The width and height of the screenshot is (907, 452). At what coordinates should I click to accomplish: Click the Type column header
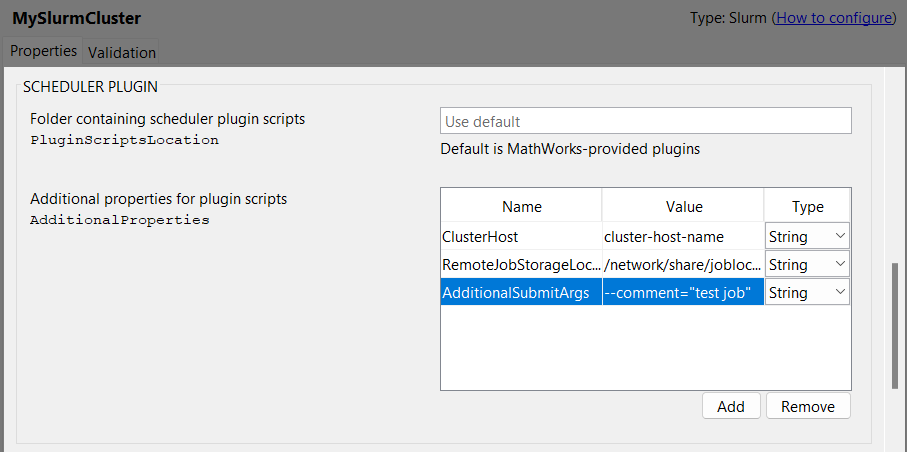coord(807,207)
